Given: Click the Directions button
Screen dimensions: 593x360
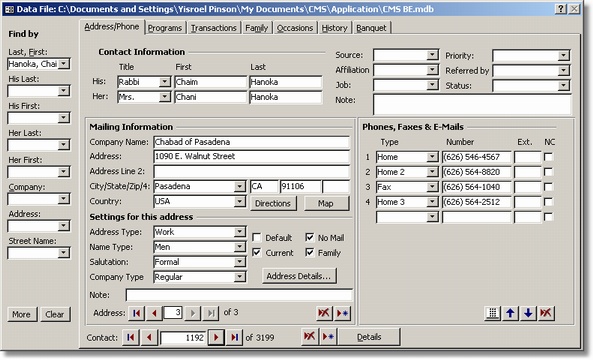Looking at the screenshot, I should point(273,203).
